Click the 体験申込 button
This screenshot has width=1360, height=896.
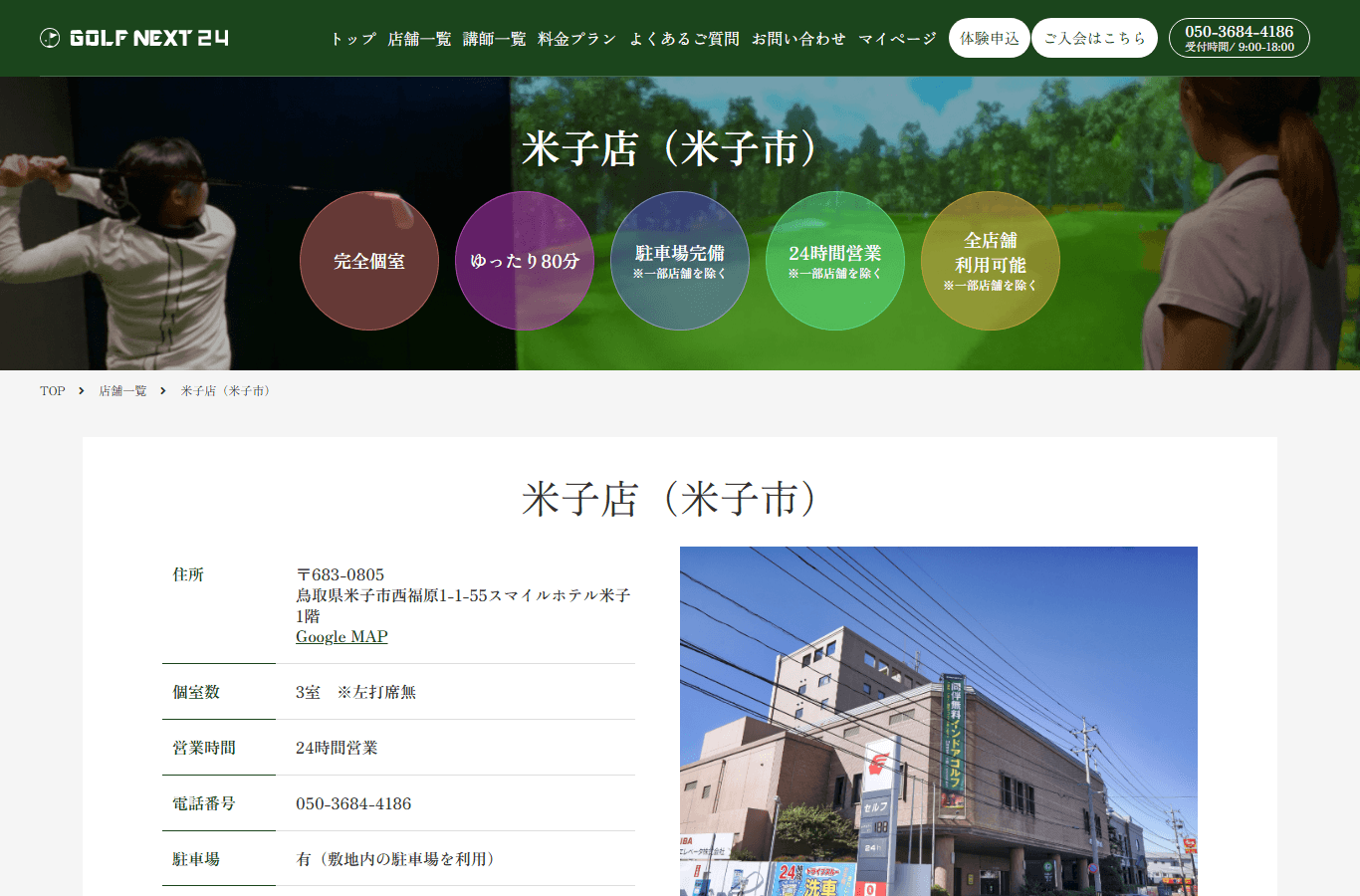pos(990,38)
